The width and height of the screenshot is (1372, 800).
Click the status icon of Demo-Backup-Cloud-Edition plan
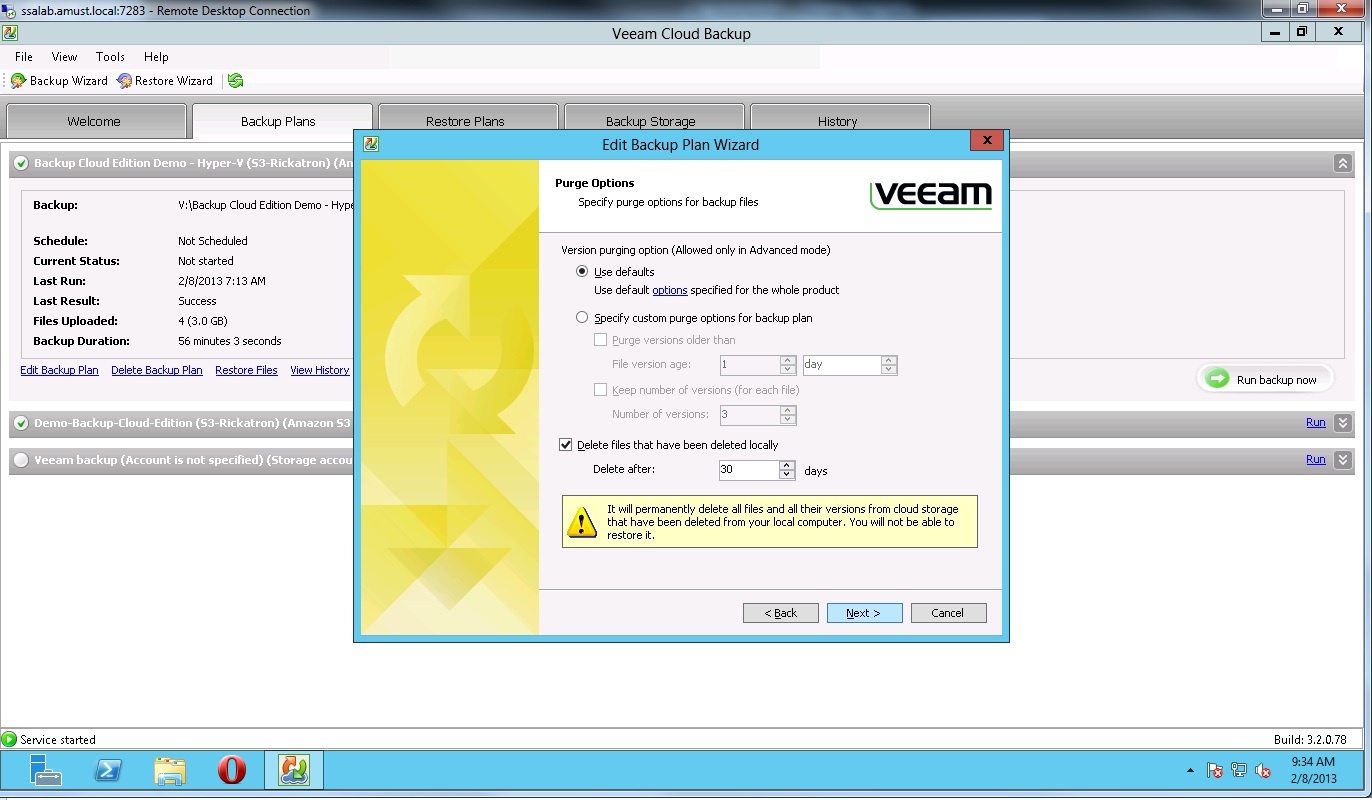point(21,423)
